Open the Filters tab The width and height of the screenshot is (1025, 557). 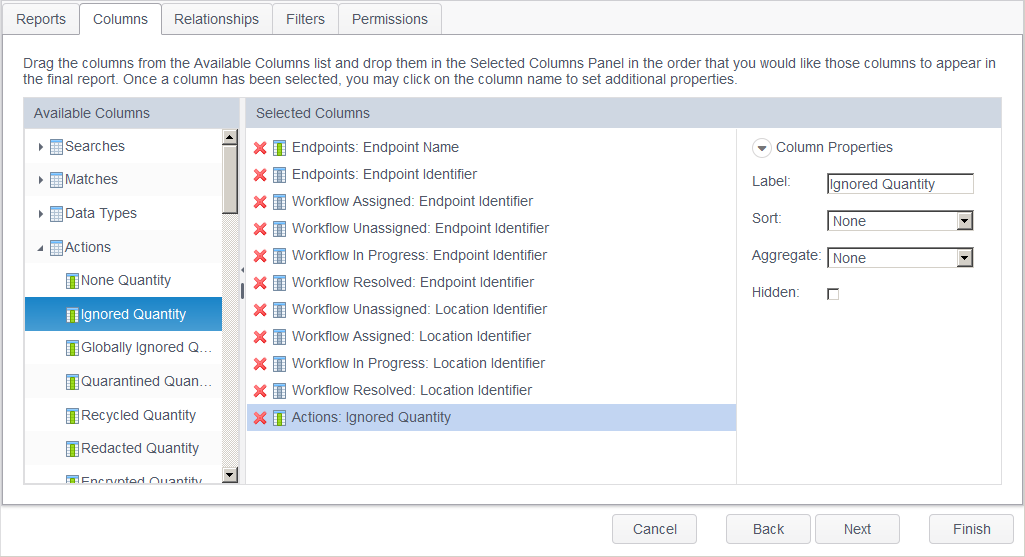point(305,19)
